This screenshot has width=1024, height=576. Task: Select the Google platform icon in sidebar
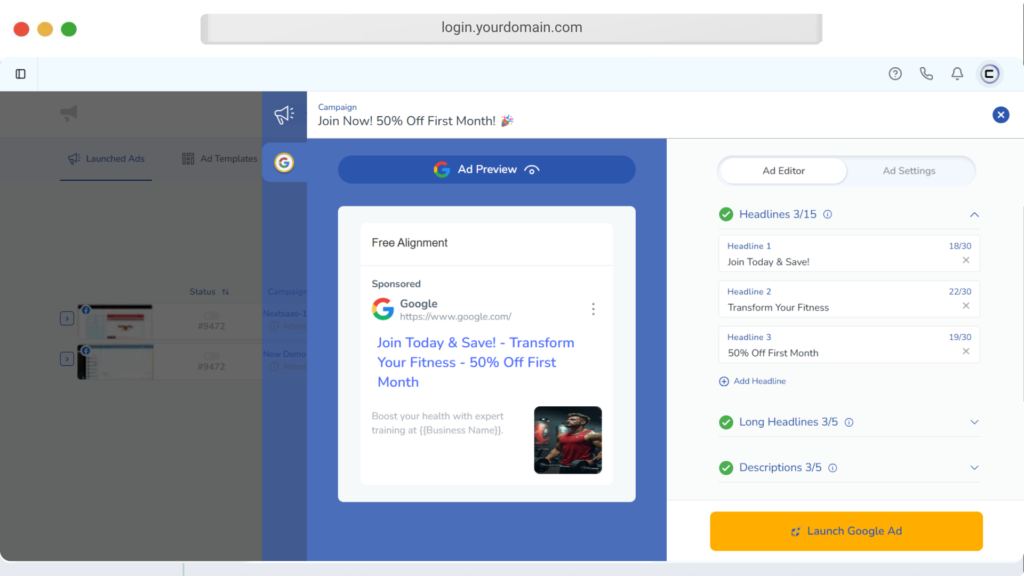click(x=284, y=162)
